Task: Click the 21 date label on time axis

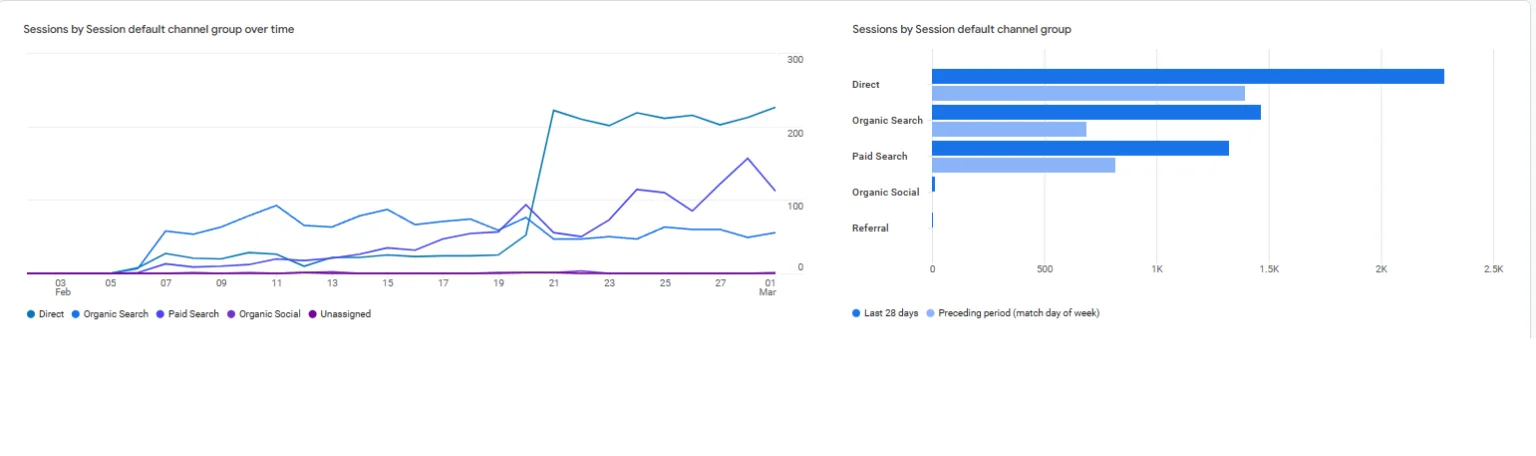Action: point(553,283)
